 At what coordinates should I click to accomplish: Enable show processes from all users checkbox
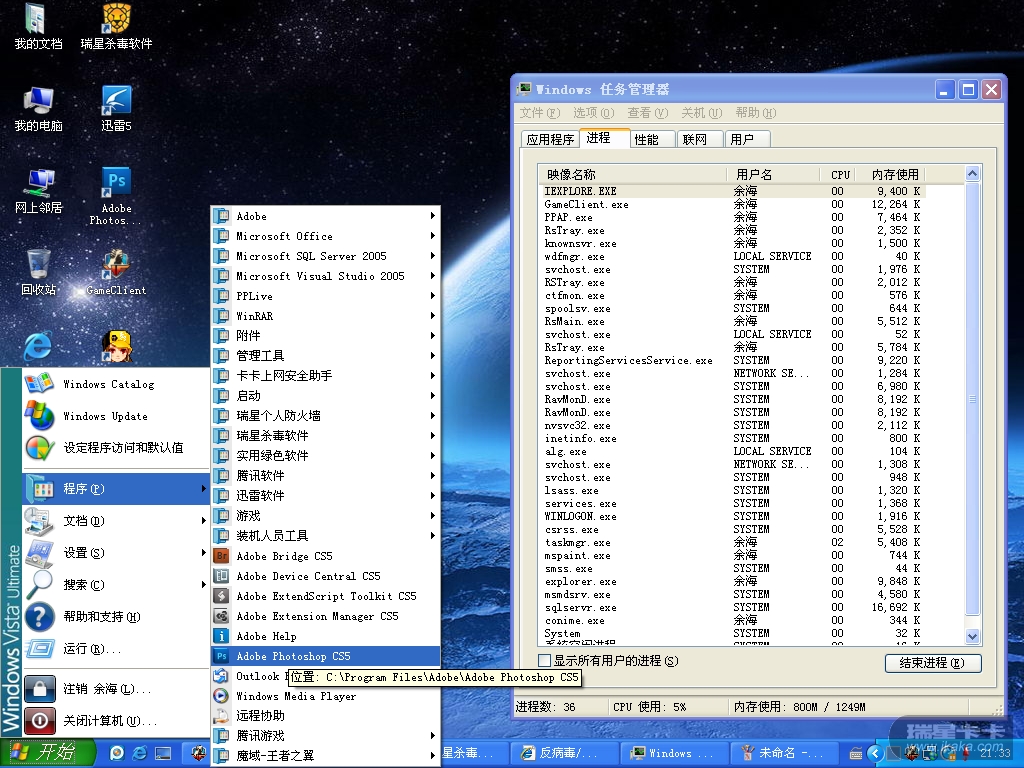click(x=544, y=661)
